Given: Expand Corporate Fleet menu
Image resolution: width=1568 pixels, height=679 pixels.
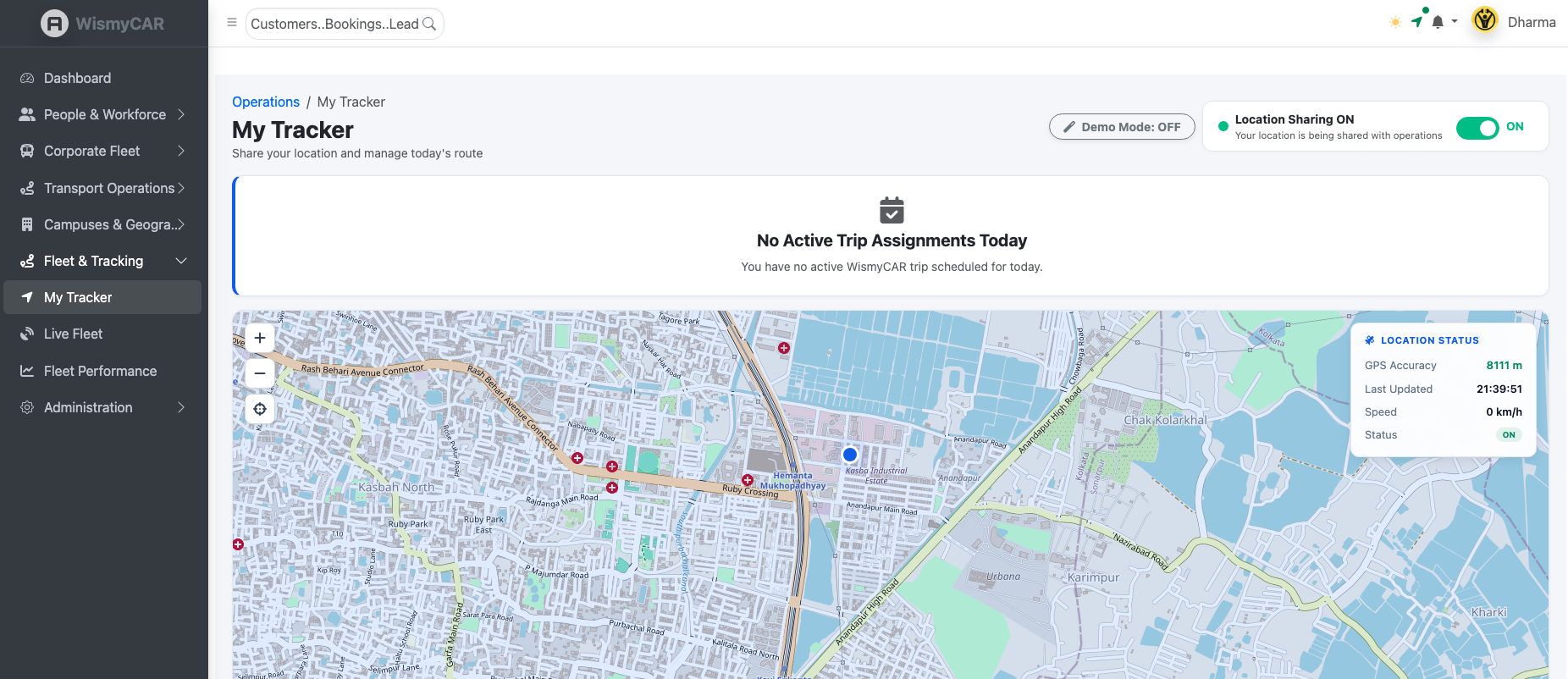Looking at the screenshot, I should (102, 151).
